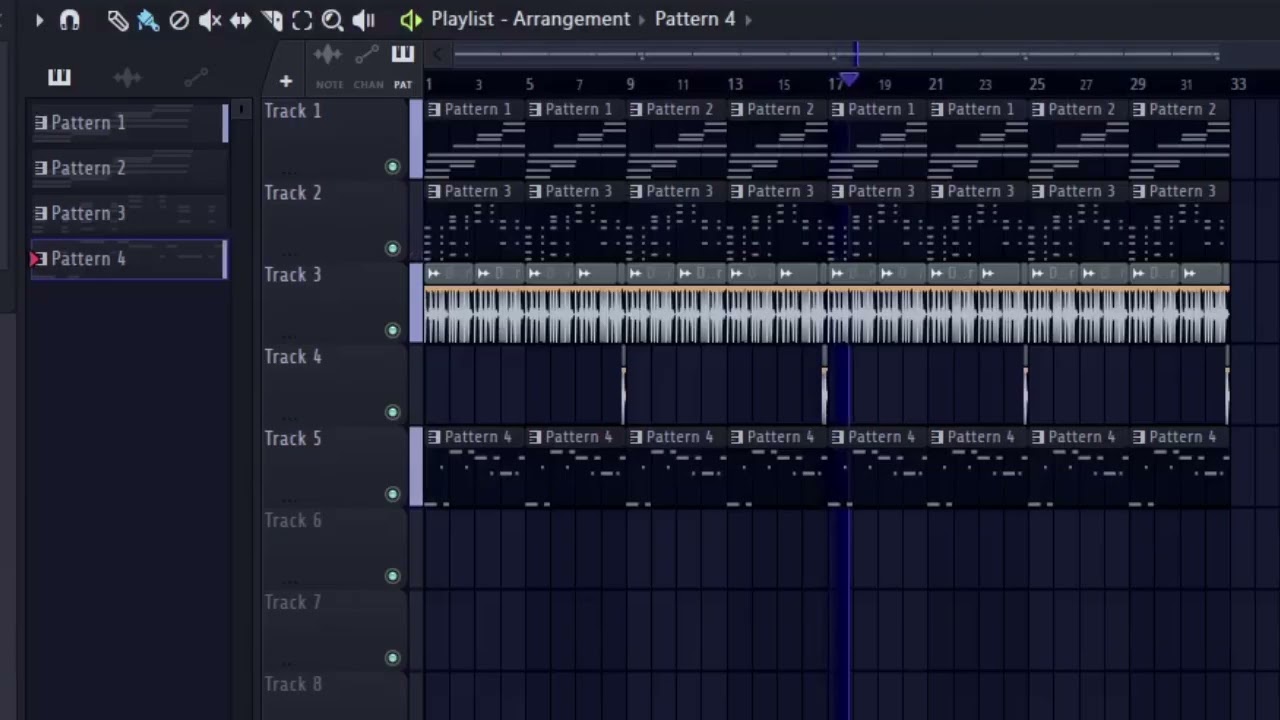
Task: Click the piano-roll icon beside Pattern 3 in picker
Action: click(x=41, y=213)
